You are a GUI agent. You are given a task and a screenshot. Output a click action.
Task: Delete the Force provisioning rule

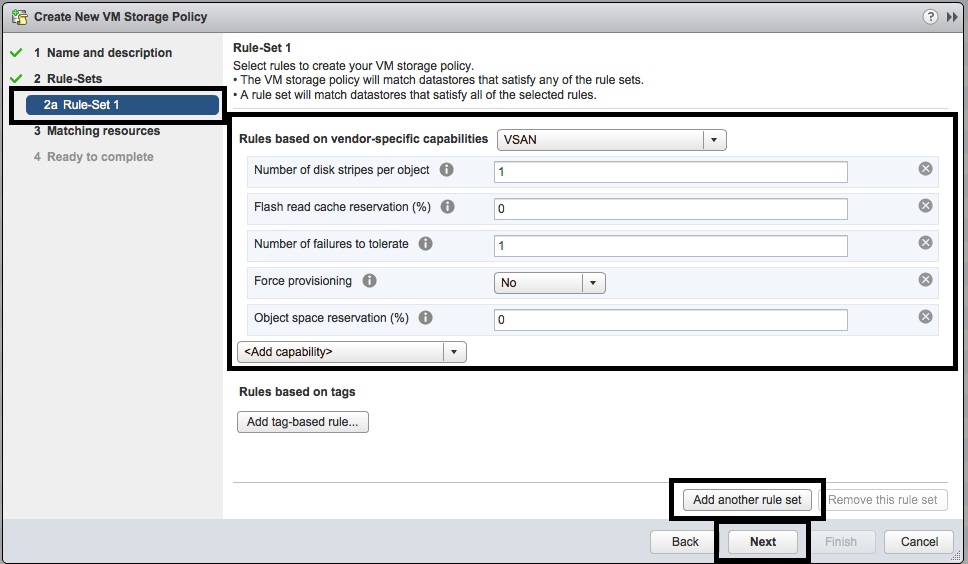pos(925,280)
